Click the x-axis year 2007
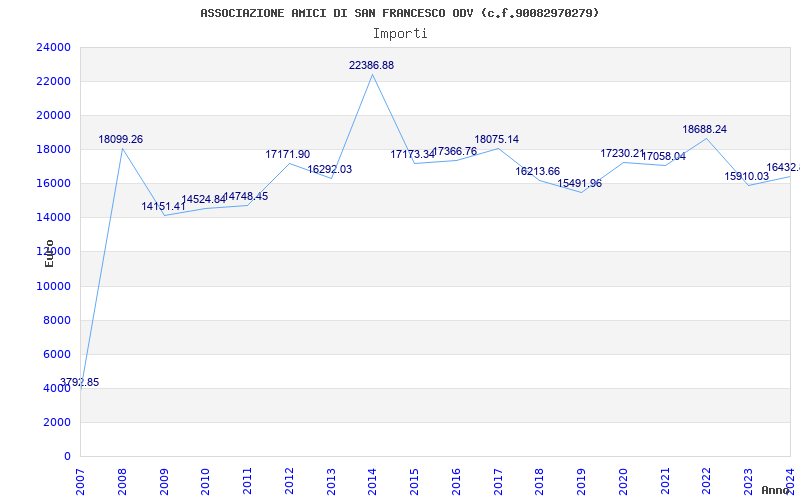 (80, 482)
